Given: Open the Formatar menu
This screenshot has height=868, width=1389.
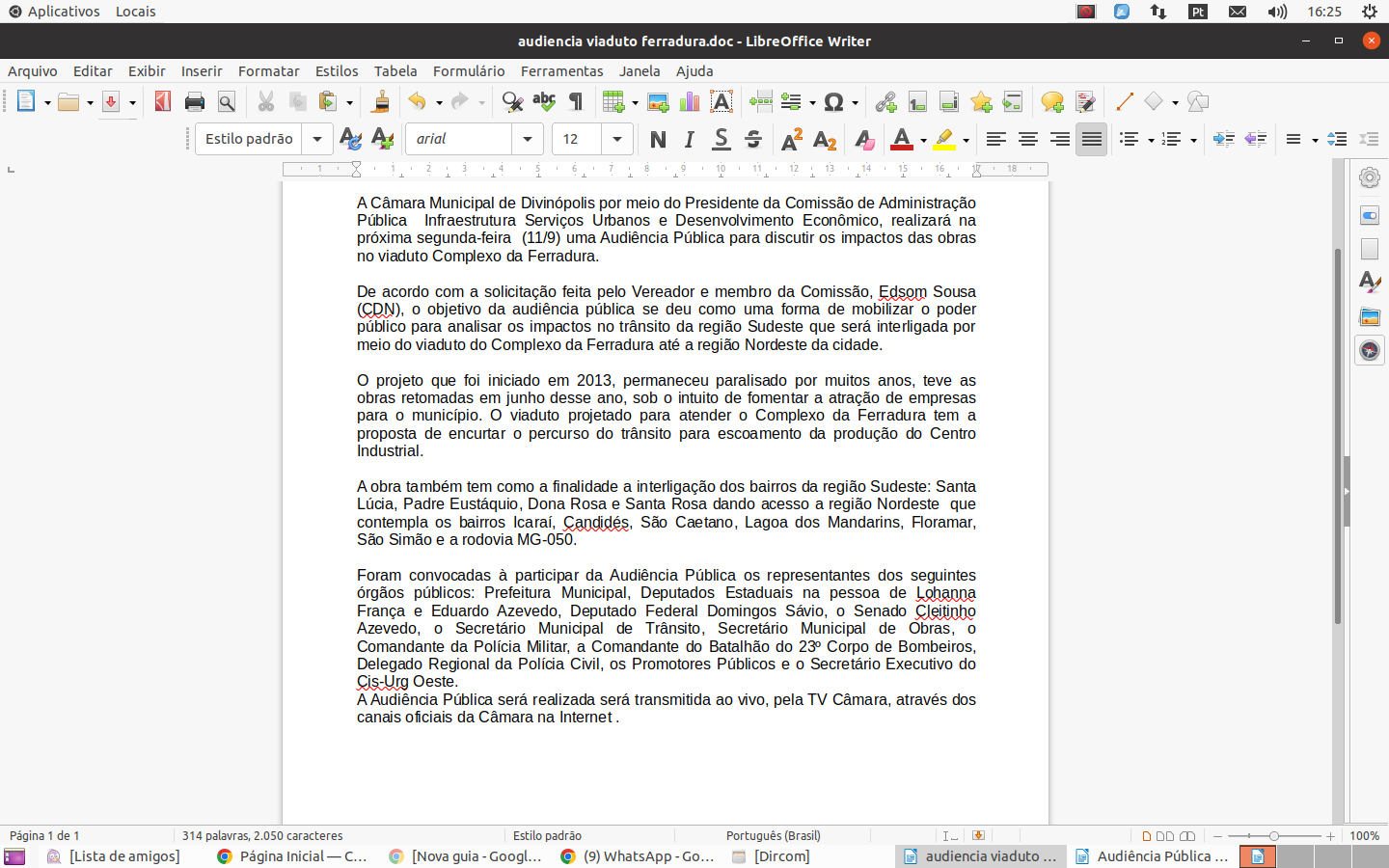Looking at the screenshot, I should (268, 71).
